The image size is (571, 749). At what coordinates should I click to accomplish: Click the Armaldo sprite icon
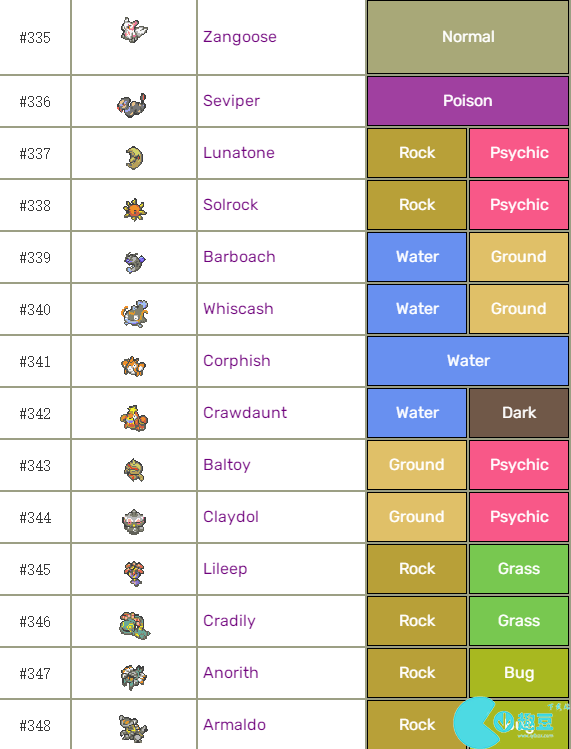[133, 728]
